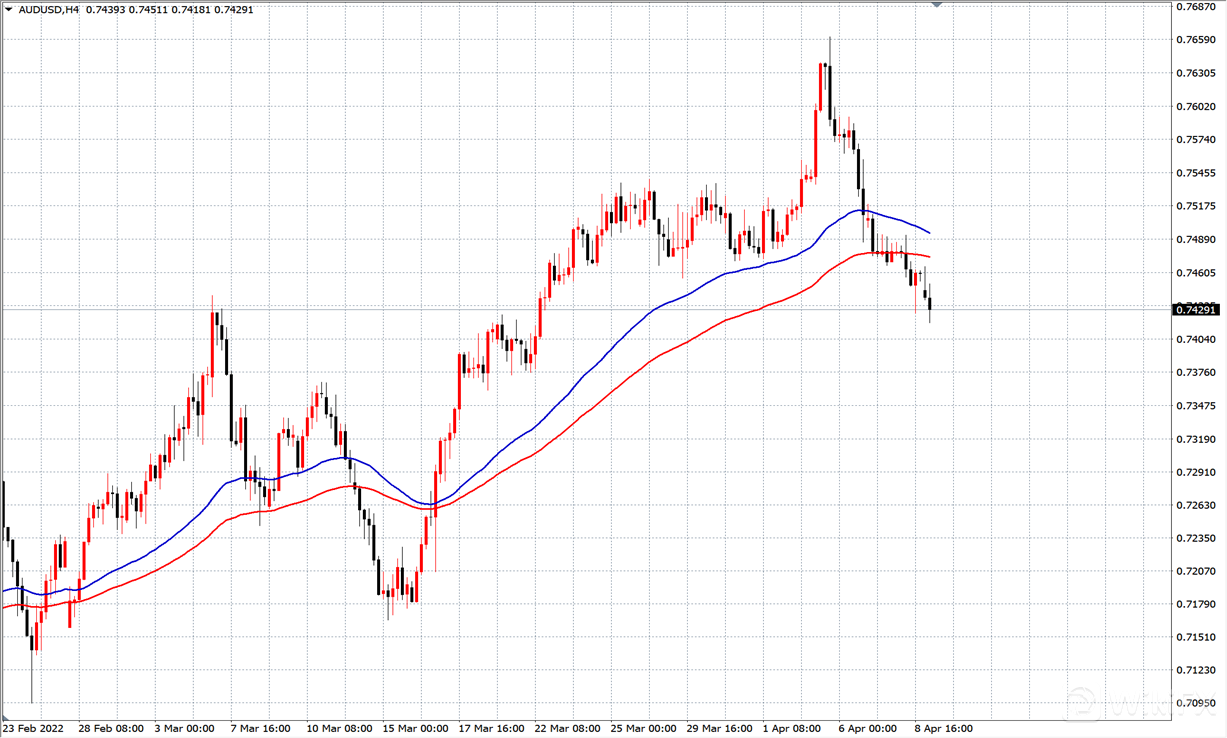Click the AUDUSD,H4 chart title text
This screenshot has height=738, width=1227.
[49, 10]
